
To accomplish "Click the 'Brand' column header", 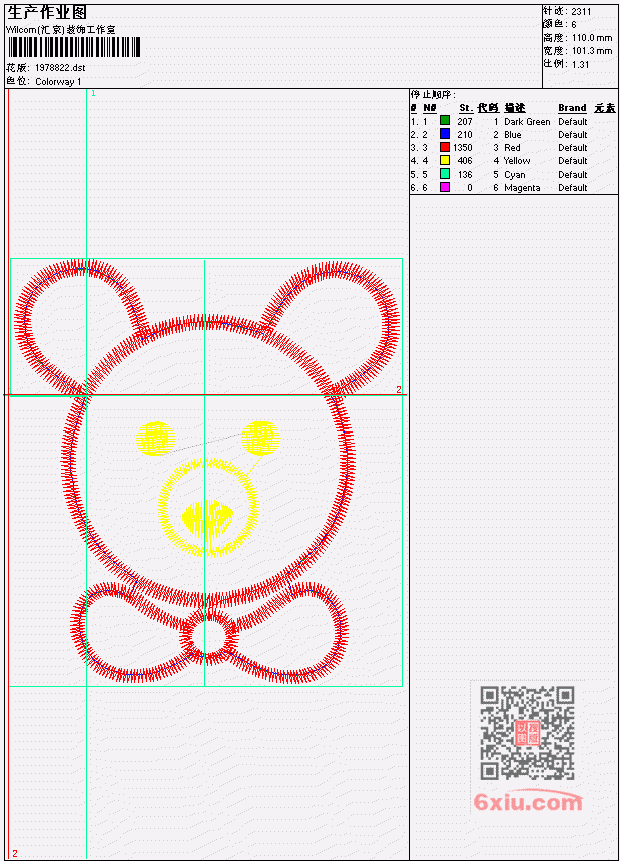I will pos(572,108).
